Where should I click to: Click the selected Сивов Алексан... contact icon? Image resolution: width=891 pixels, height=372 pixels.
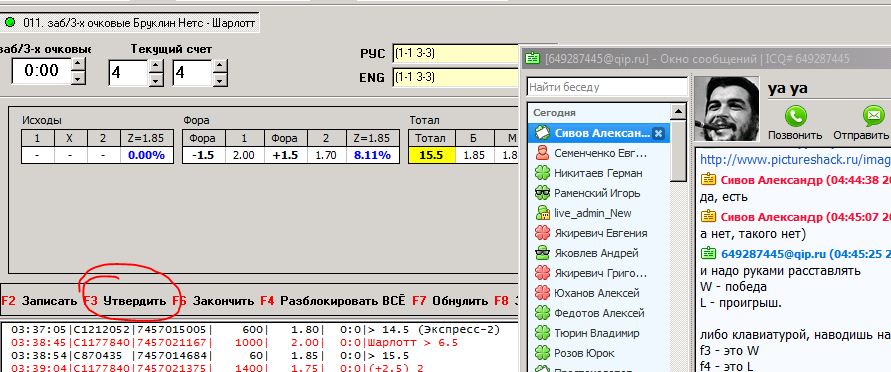pyautogui.click(x=543, y=133)
